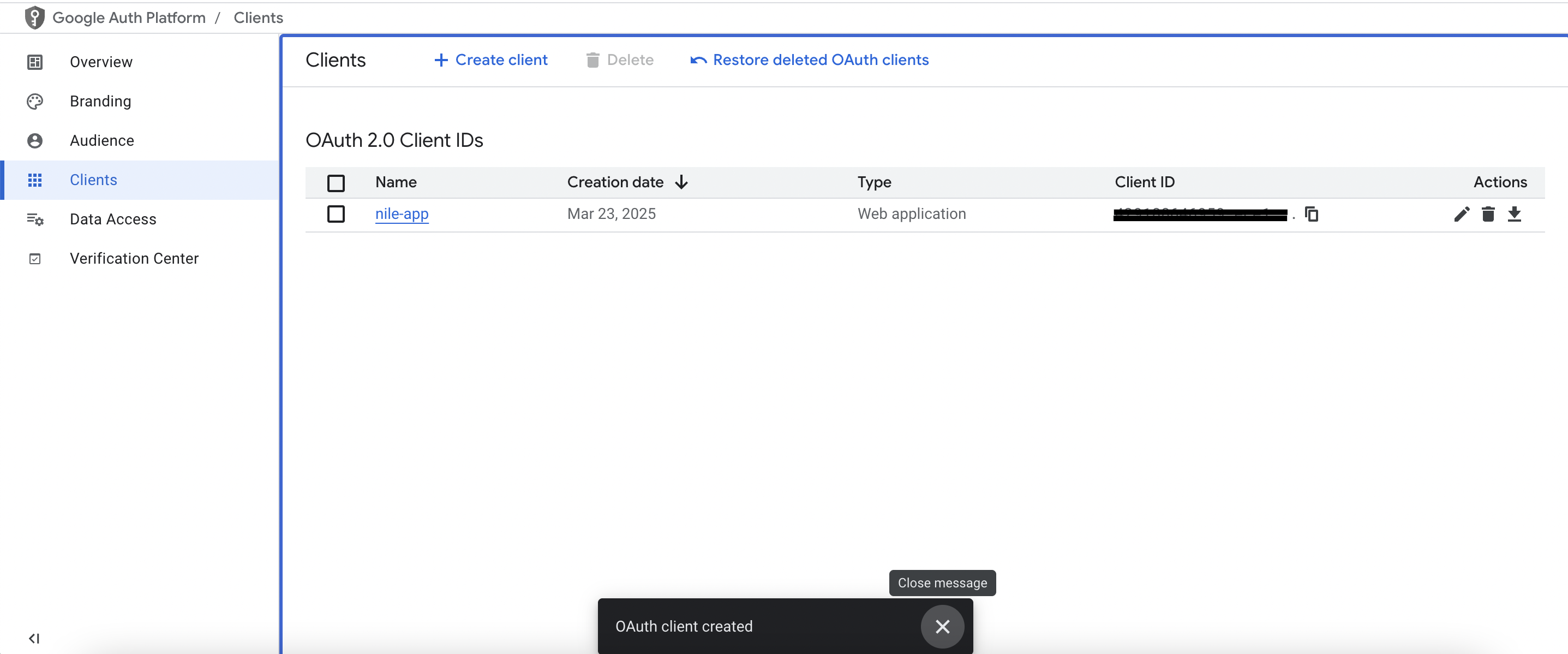Edit the nile-app OAuth client
1568x654 pixels.
[x=1462, y=215]
